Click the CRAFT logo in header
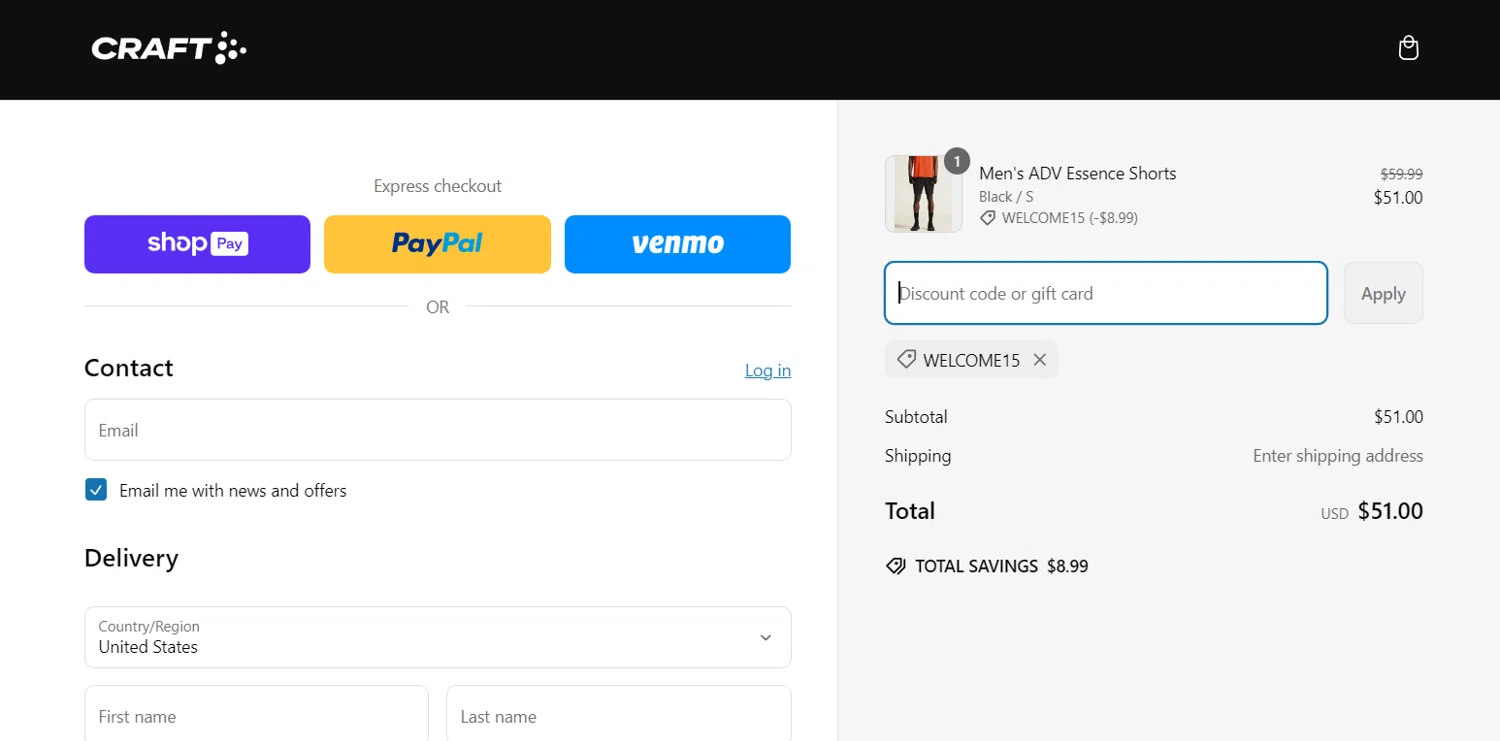 169,48
